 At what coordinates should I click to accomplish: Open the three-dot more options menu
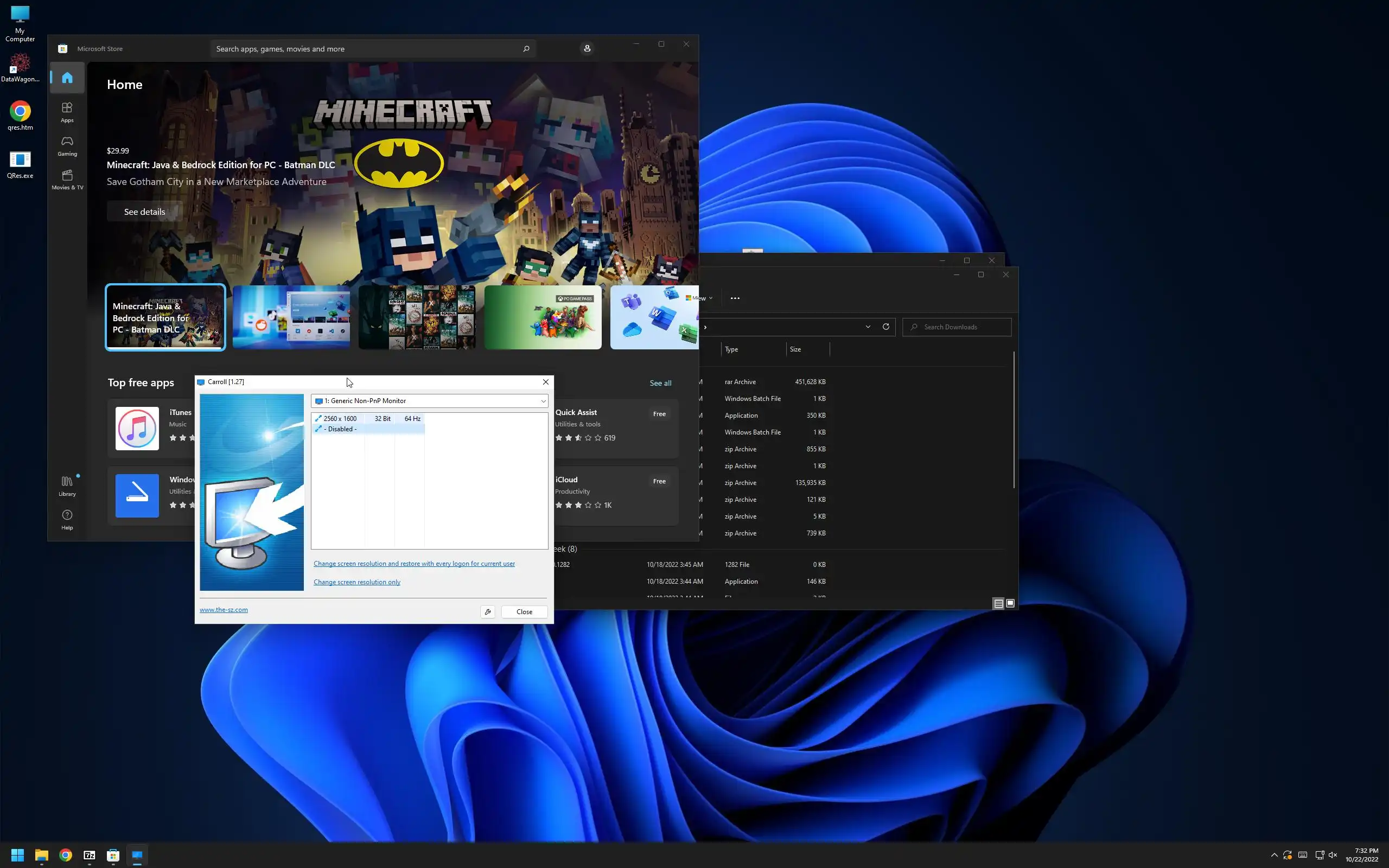[735, 298]
